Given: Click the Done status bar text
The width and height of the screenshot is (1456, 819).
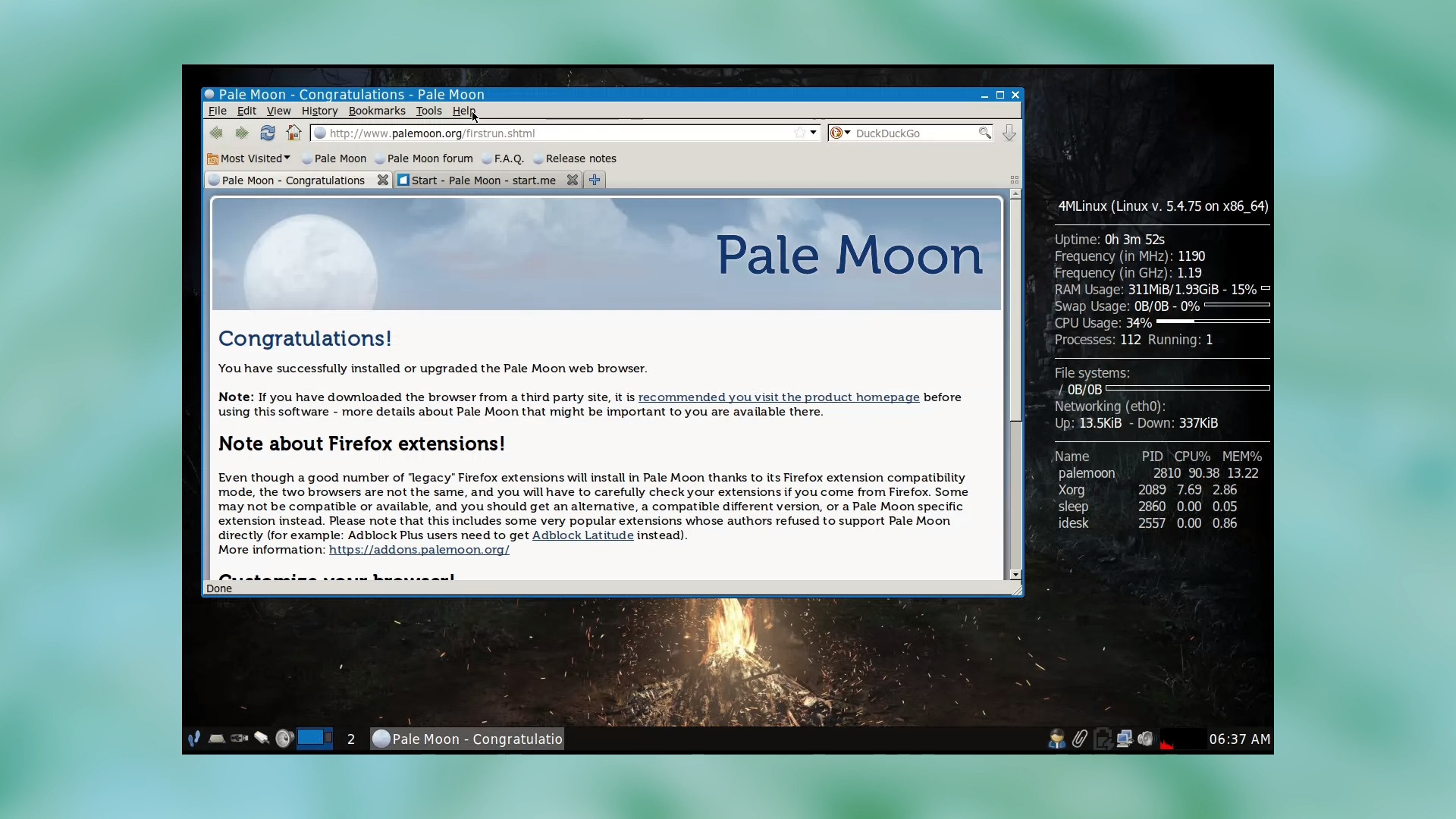Looking at the screenshot, I should 219,588.
